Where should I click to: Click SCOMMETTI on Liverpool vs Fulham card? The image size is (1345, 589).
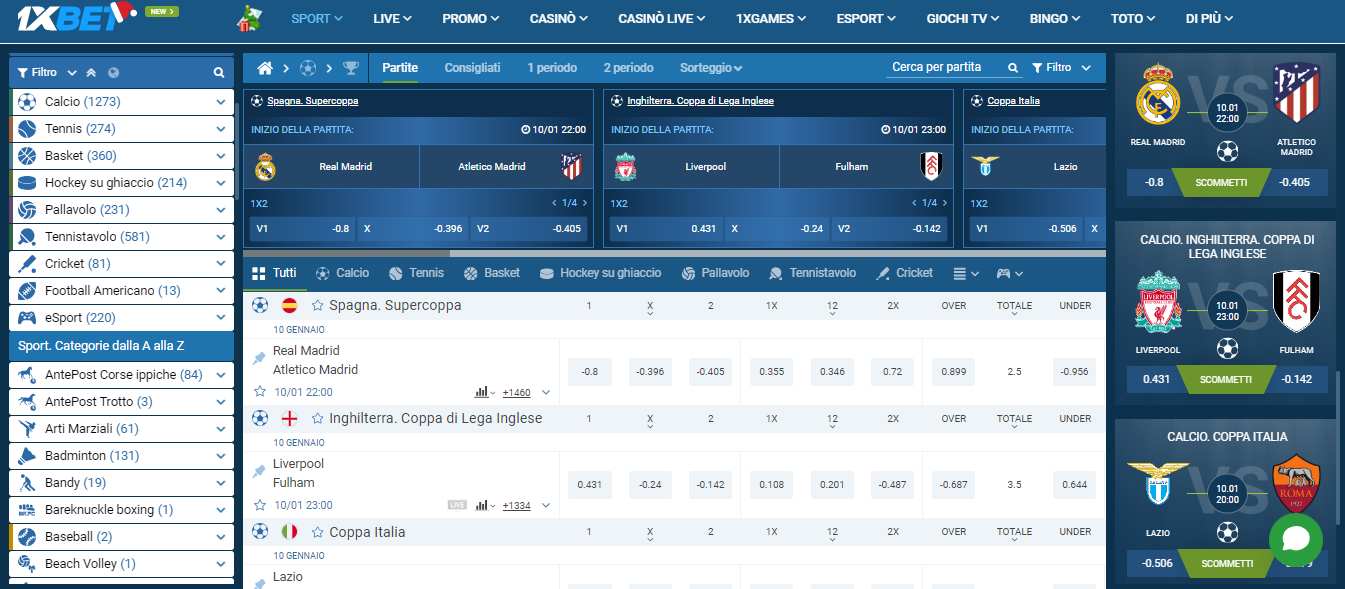1226,379
